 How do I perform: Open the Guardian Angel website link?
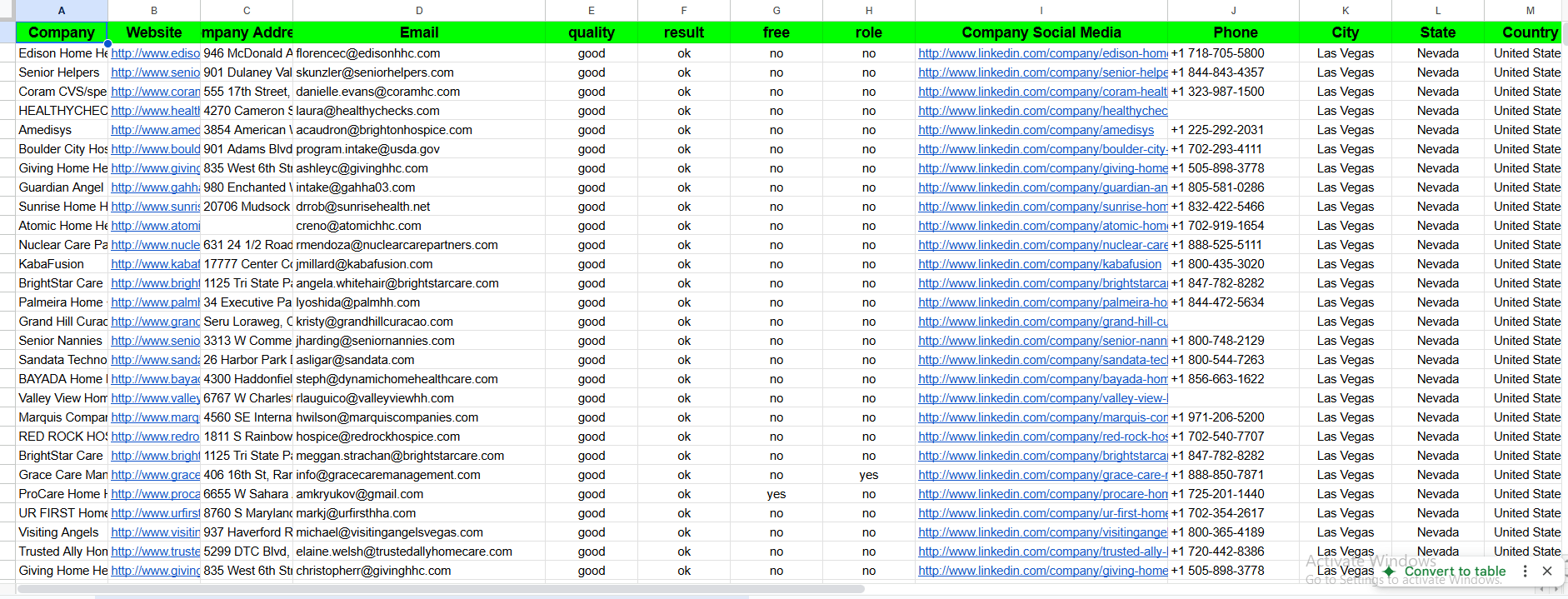(x=156, y=187)
